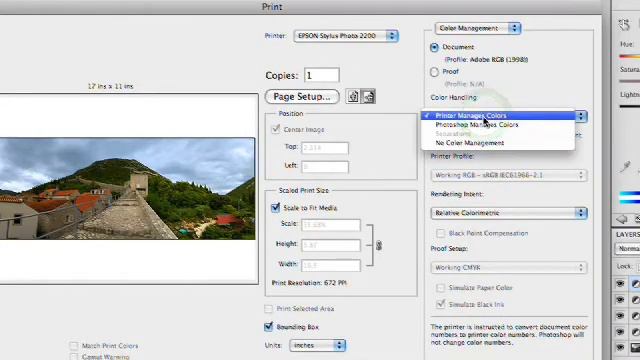Click the hand scrubby icon in Adjustments panel
The image size is (640, 360).
(x=624, y=25)
